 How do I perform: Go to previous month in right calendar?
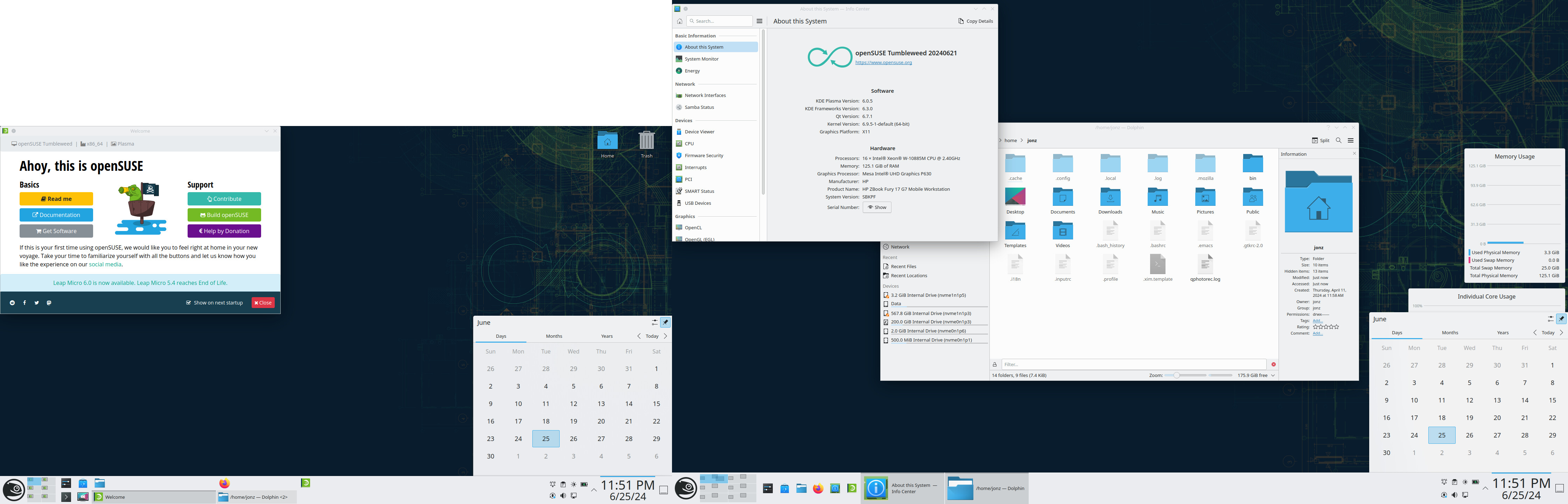(x=1534, y=333)
